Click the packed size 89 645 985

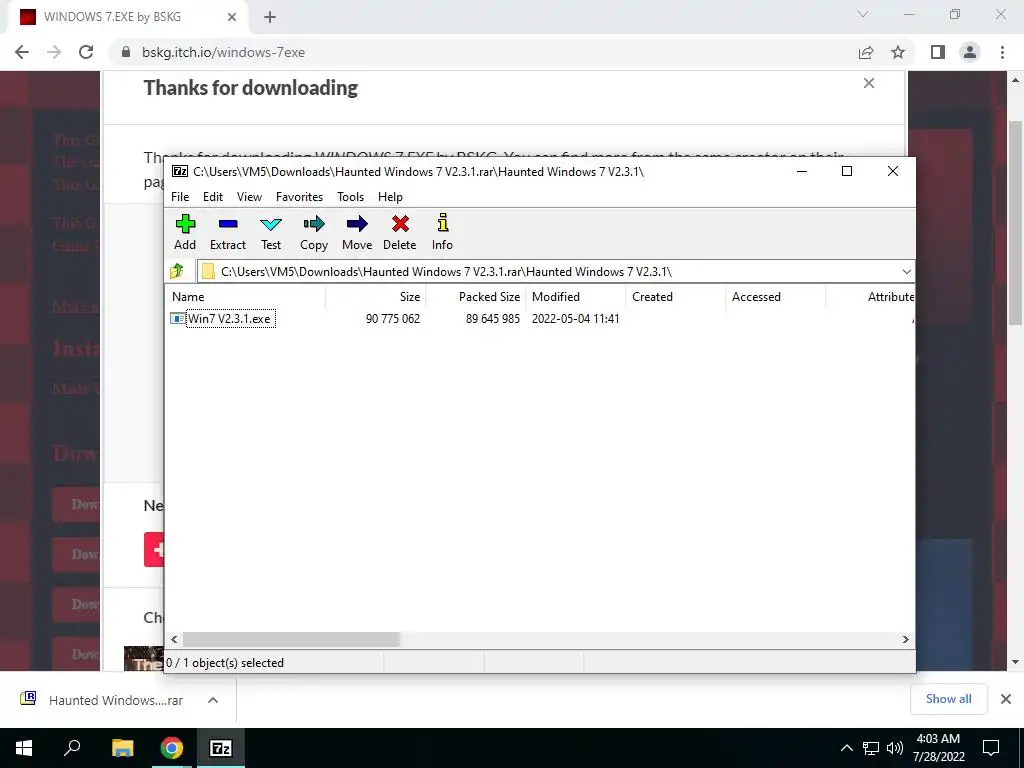pyautogui.click(x=492, y=319)
